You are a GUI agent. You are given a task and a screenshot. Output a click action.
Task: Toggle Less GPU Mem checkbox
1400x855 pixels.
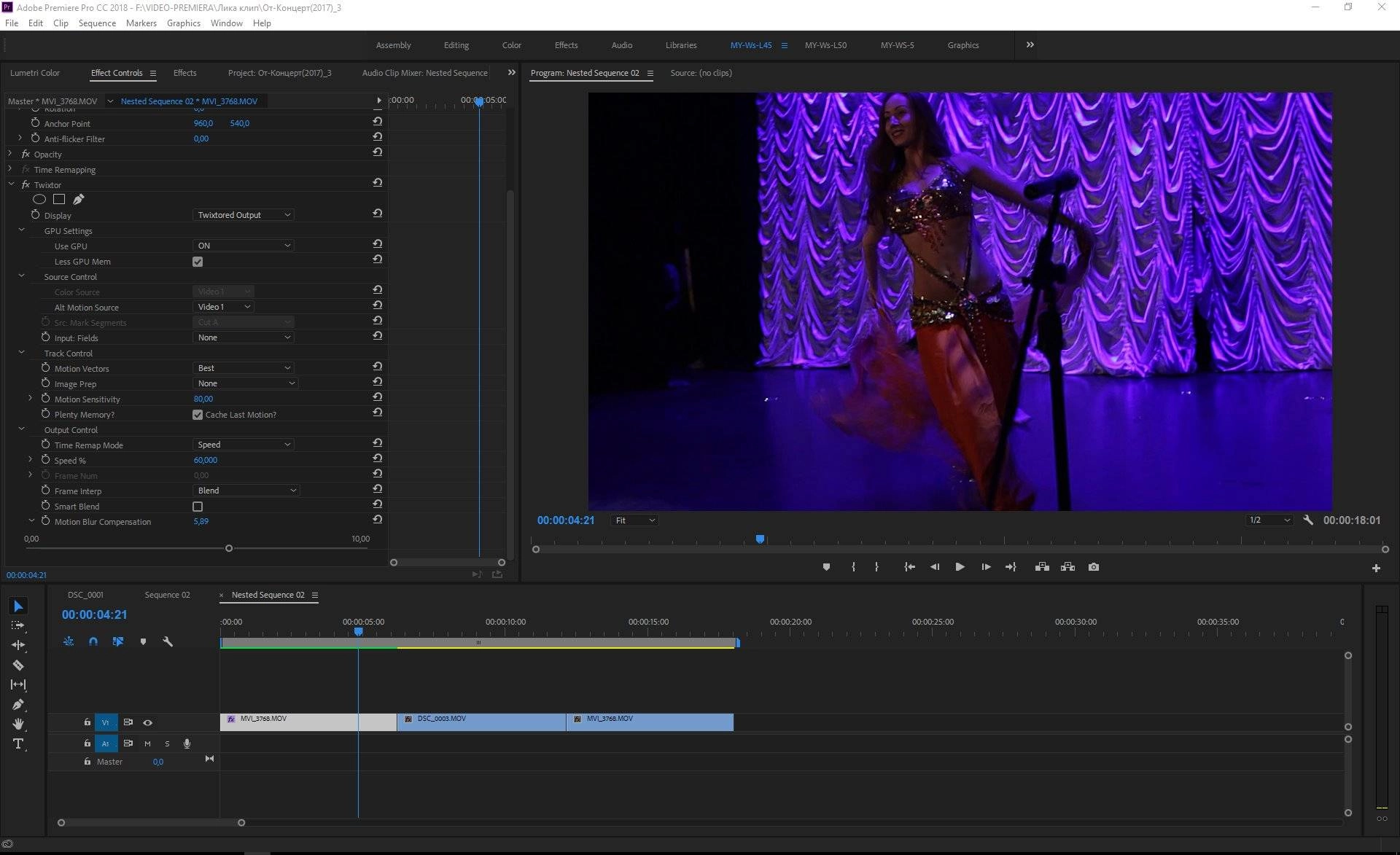[198, 262]
